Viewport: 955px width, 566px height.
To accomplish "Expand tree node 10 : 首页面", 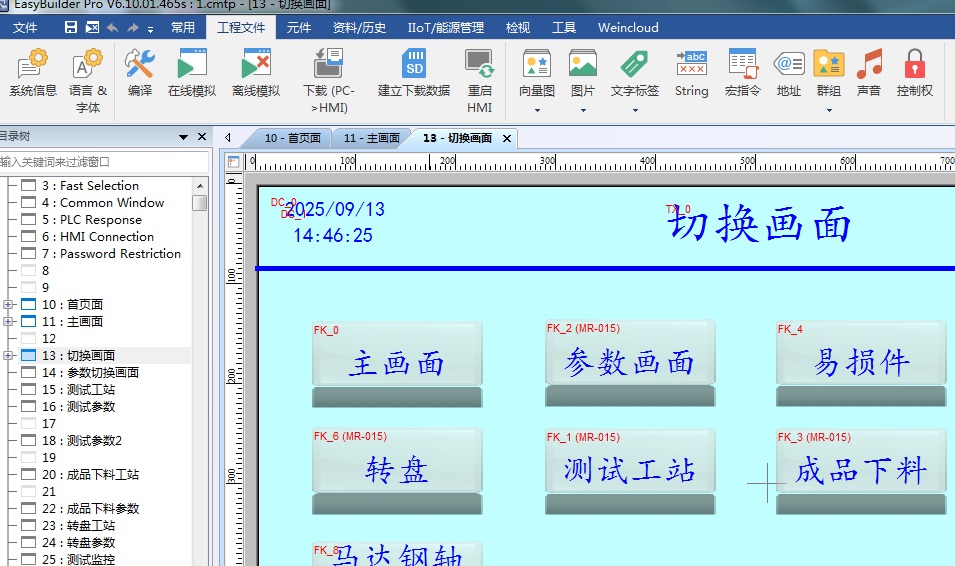I will pyautogui.click(x=8, y=304).
